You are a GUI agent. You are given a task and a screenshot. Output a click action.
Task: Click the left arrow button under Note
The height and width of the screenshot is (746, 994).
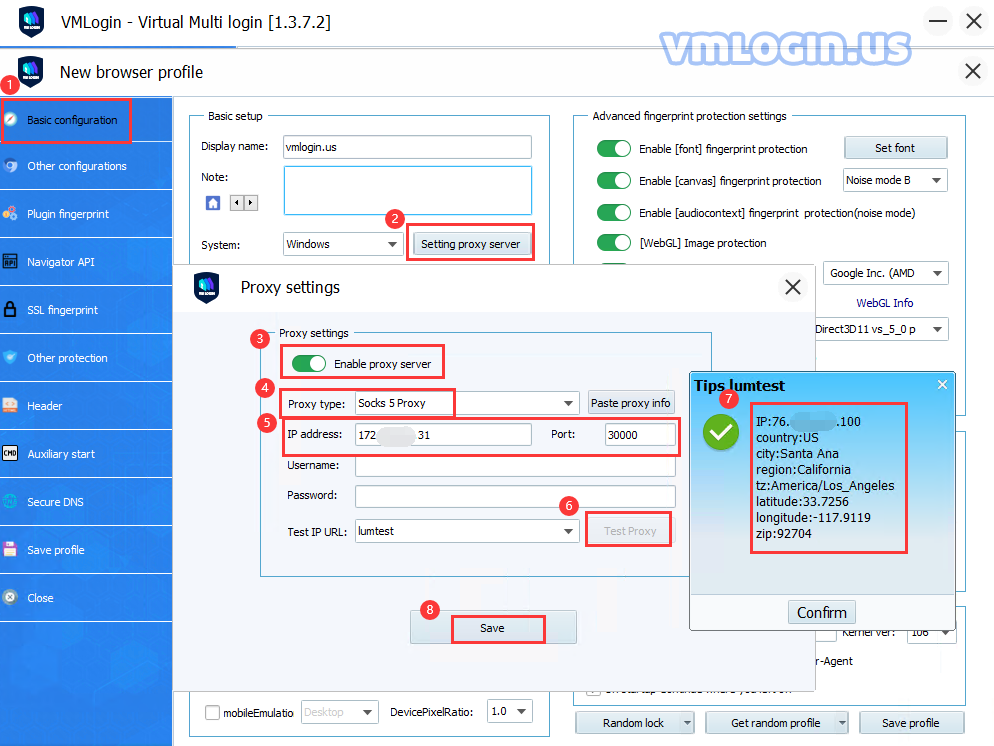(236, 203)
